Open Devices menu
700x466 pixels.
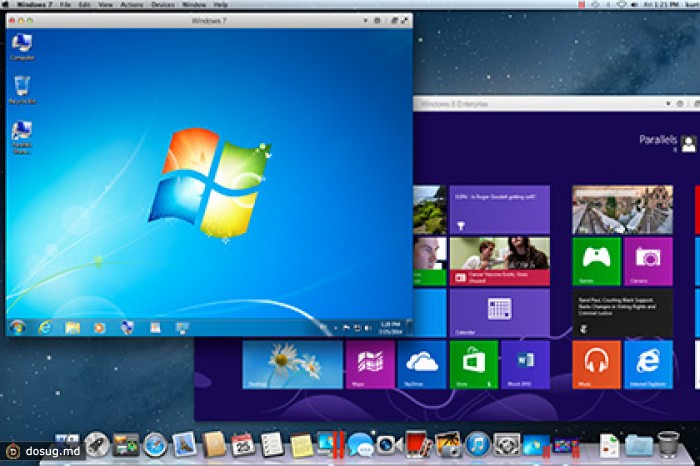[163, 4]
